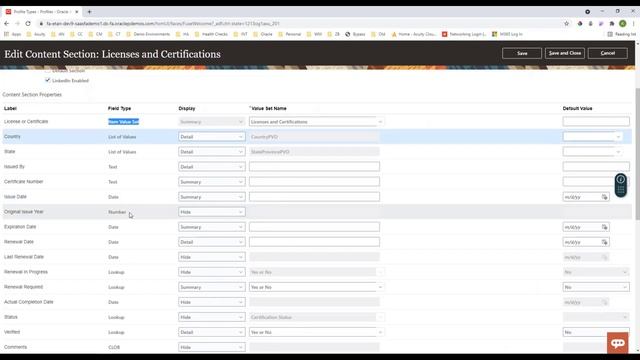Open Display dropdown for Issued By row
The width and height of the screenshot is (640, 360).
pyautogui.click(x=211, y=167)
